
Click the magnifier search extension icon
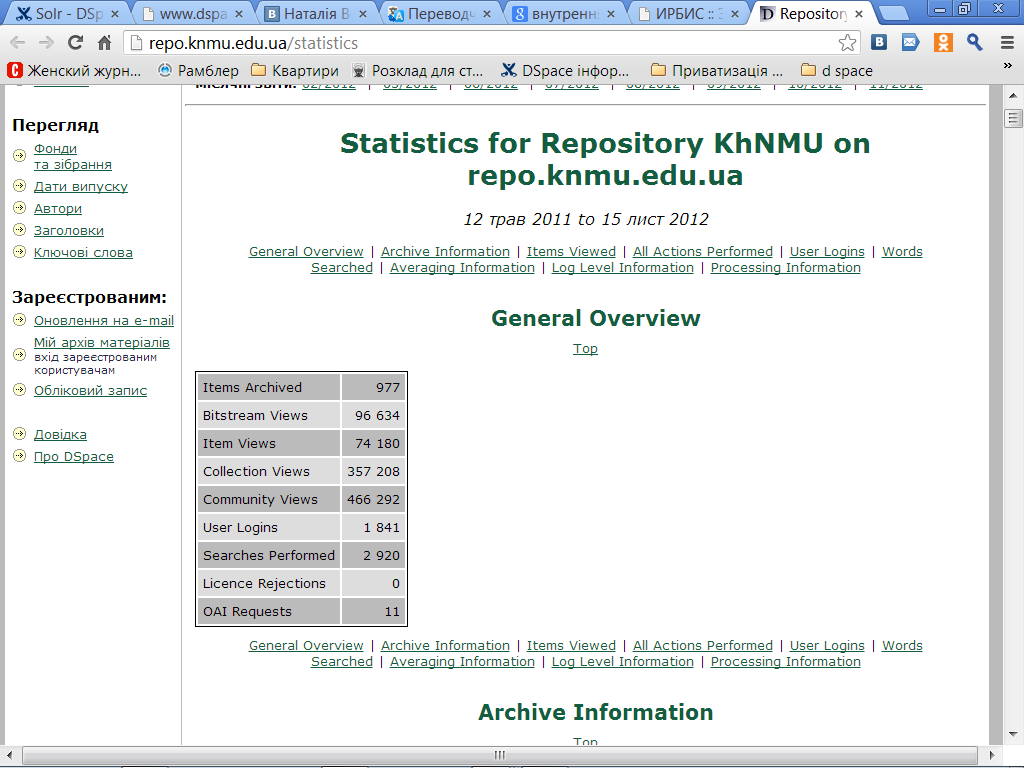click(974, 42)
